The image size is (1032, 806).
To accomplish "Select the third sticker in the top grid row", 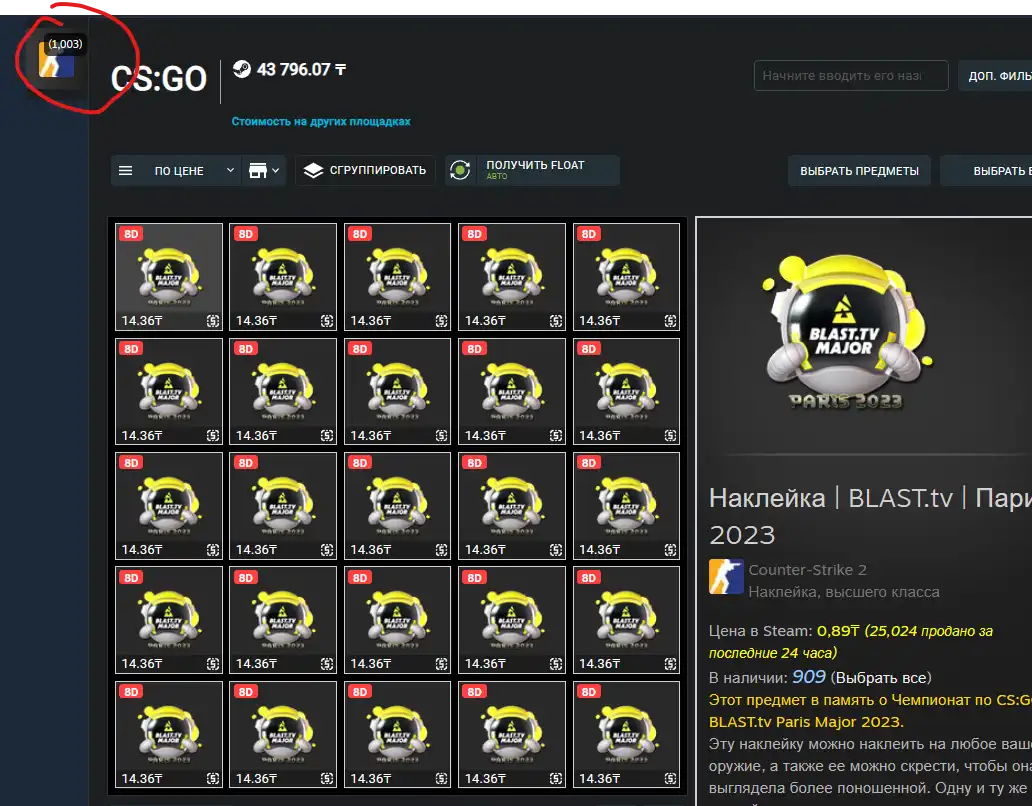I will click(398, 277).
